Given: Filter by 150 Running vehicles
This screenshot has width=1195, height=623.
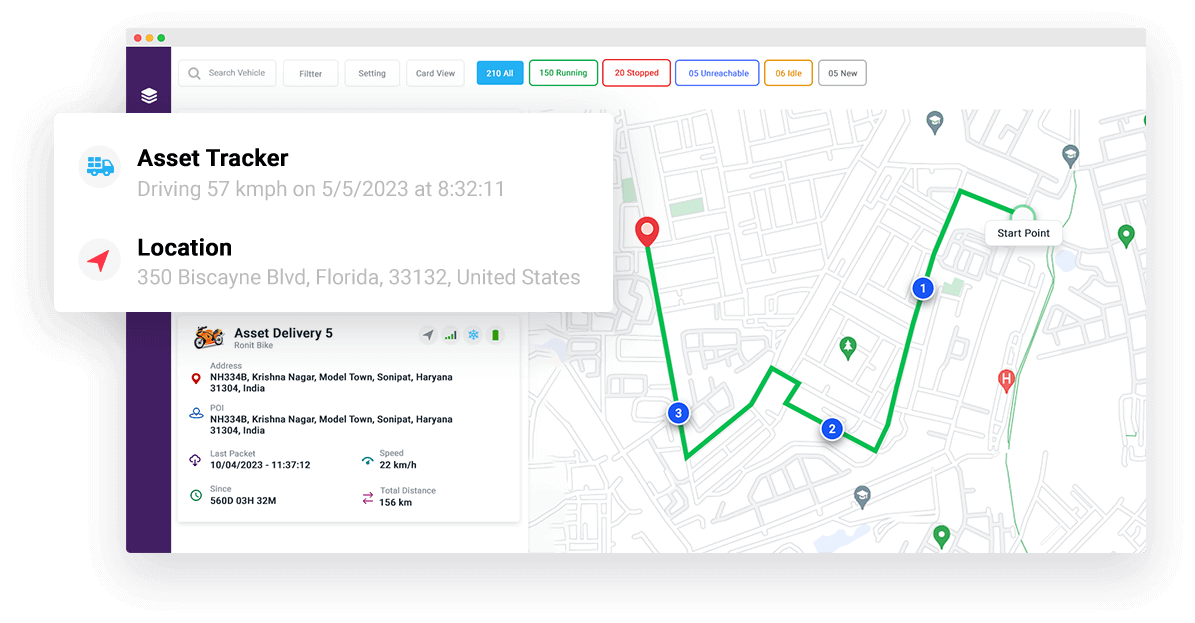Looking at the screenshot, I should point(563,73).
